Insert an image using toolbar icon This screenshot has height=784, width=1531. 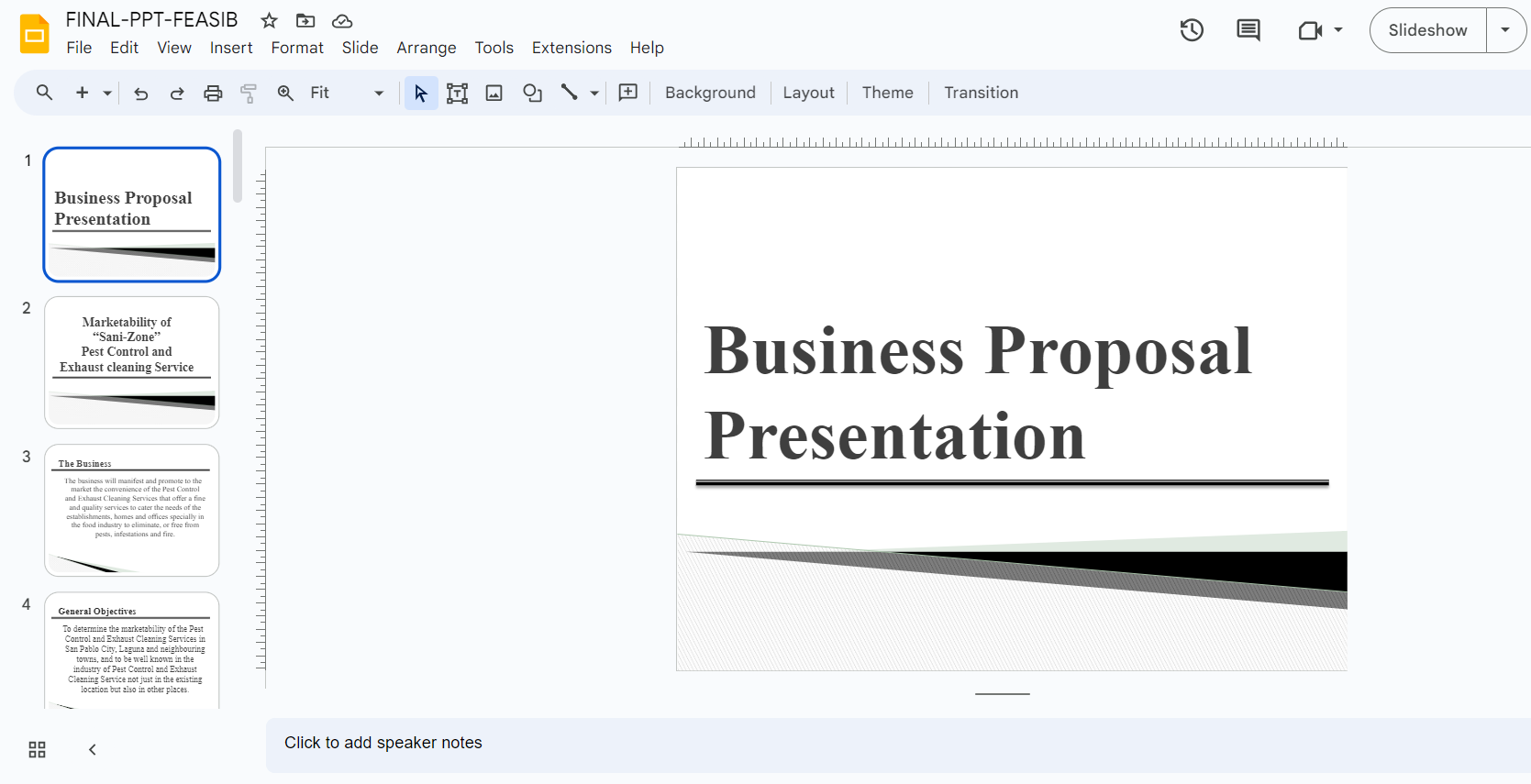click(x=494, y=93)
